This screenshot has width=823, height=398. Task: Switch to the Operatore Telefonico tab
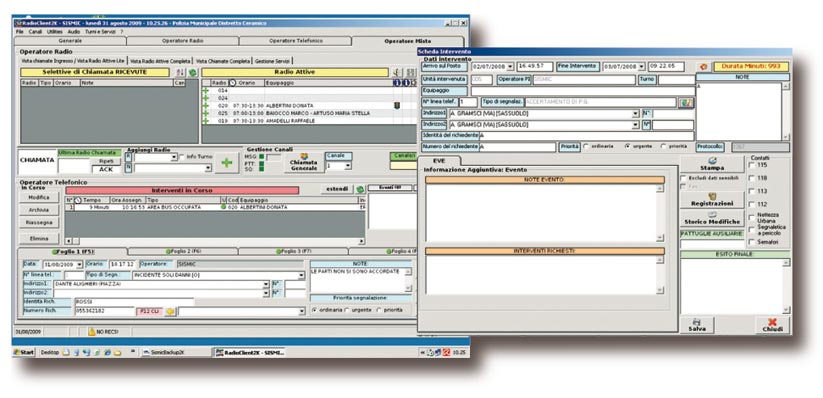coord(295,41)
